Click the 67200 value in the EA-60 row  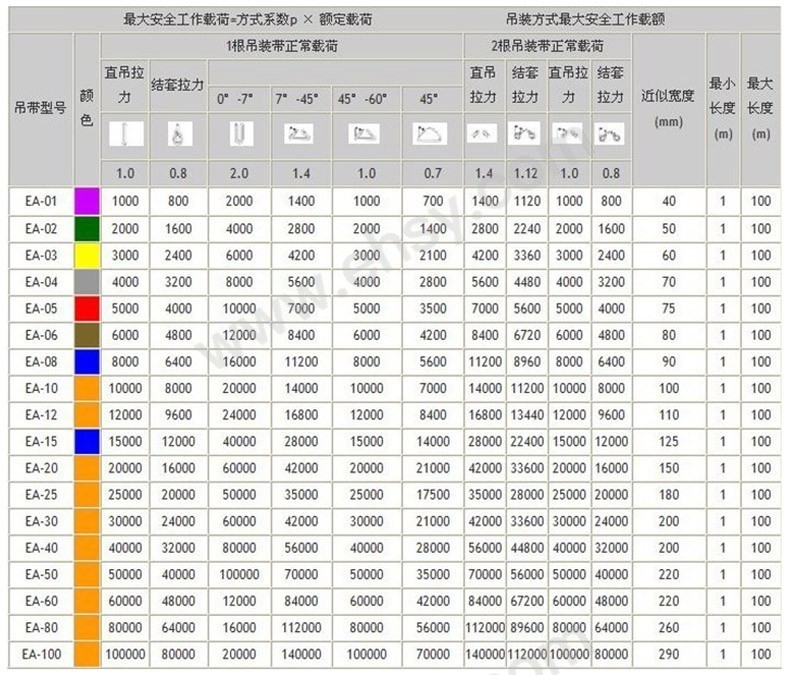coord(527,601)
